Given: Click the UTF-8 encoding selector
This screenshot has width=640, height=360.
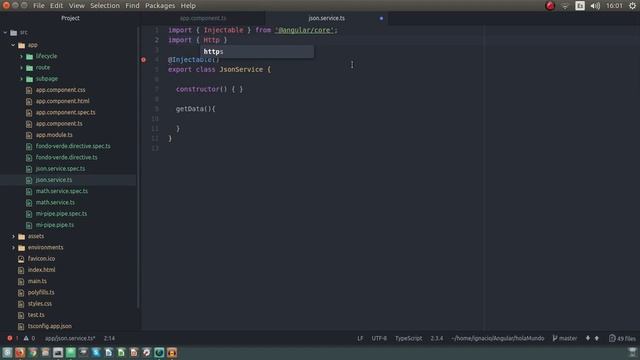Looking at the screenshot, I should 379,338.
